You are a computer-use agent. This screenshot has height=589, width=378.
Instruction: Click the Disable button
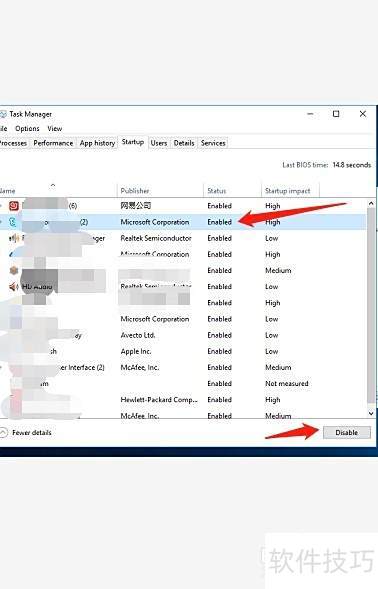(x=346, y=432)
